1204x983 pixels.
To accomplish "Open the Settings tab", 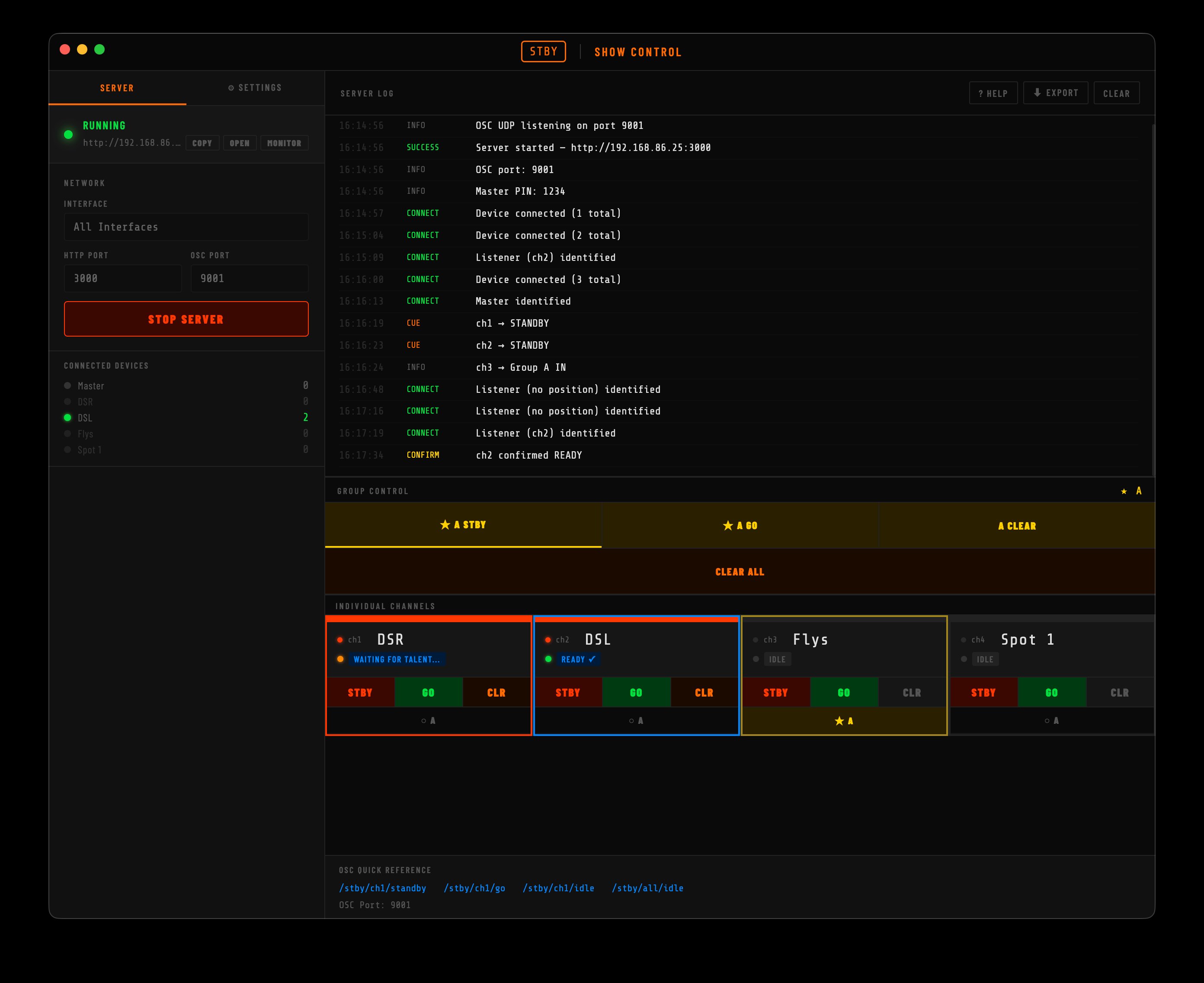I will 255,88.
